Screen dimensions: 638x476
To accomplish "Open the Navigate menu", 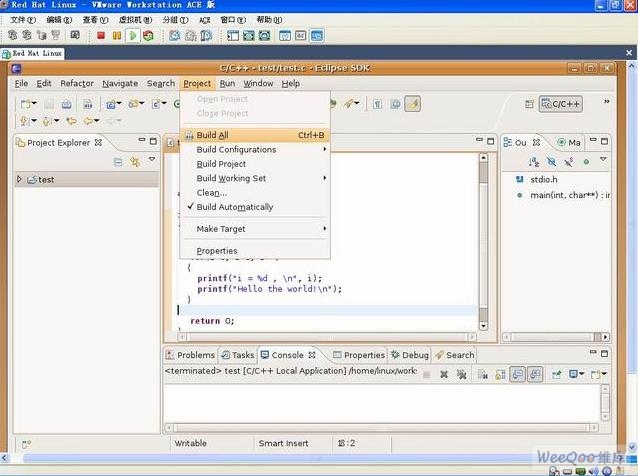I will click(120, 84).
